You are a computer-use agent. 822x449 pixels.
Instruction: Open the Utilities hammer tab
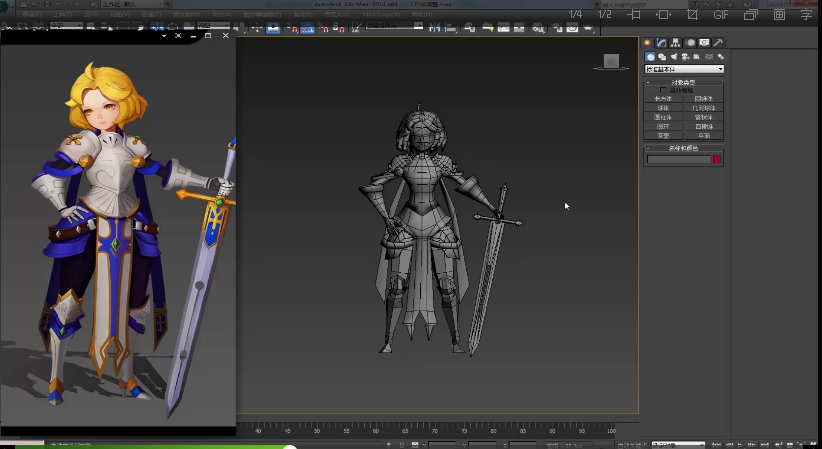click(x=718, y=43)
